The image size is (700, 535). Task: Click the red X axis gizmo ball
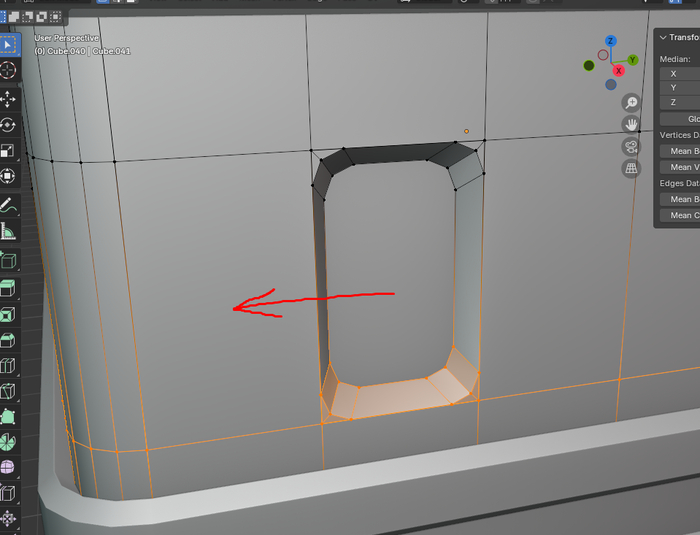(619, 70)
